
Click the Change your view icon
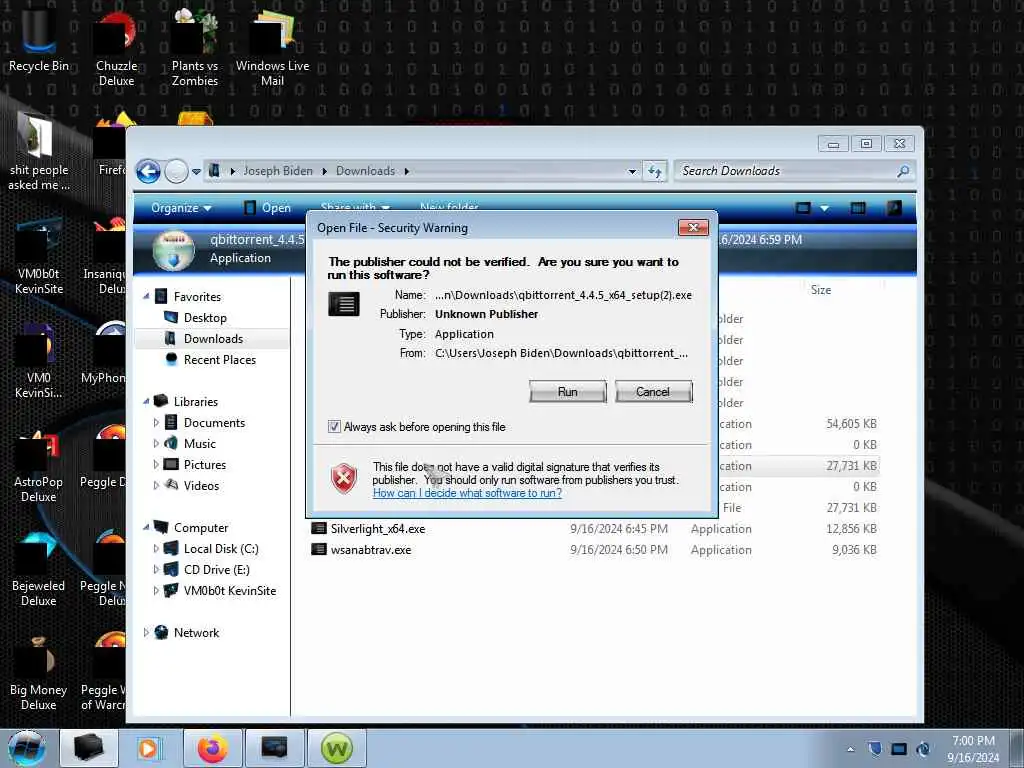[x=803, y=208]
